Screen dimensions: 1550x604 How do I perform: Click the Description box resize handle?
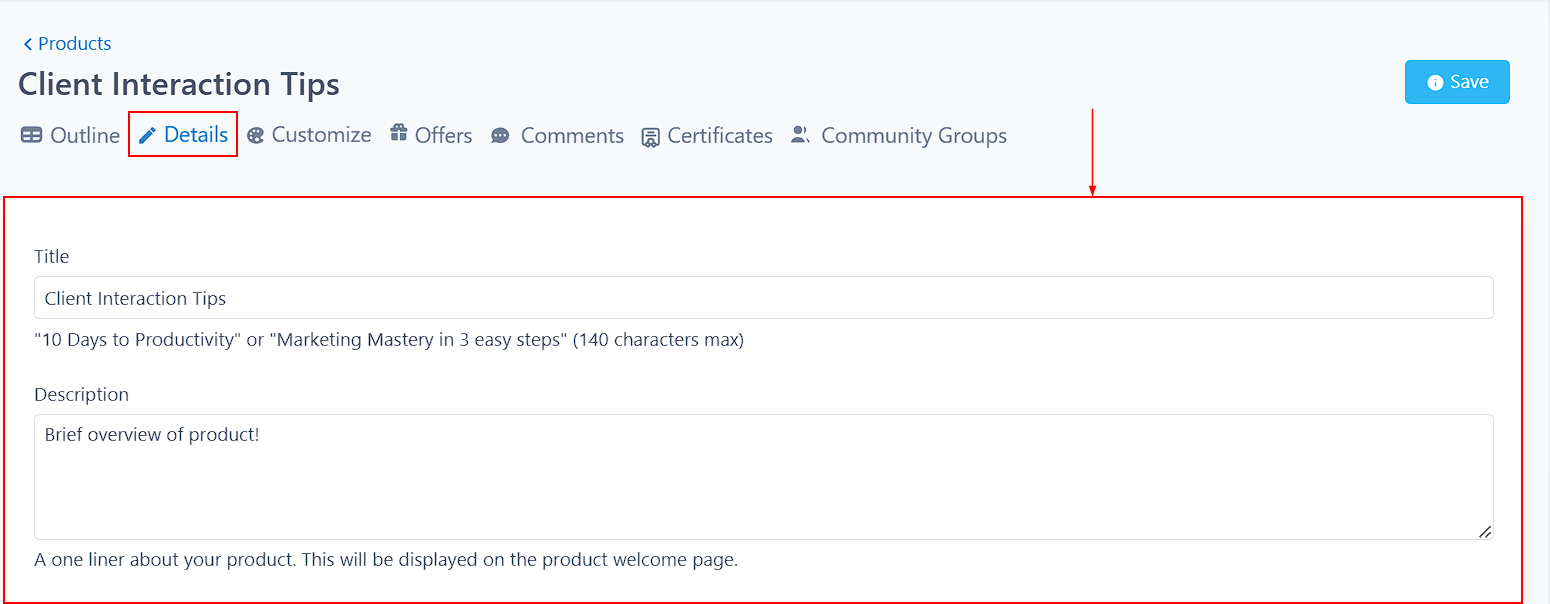click(x=1485, y=532)
